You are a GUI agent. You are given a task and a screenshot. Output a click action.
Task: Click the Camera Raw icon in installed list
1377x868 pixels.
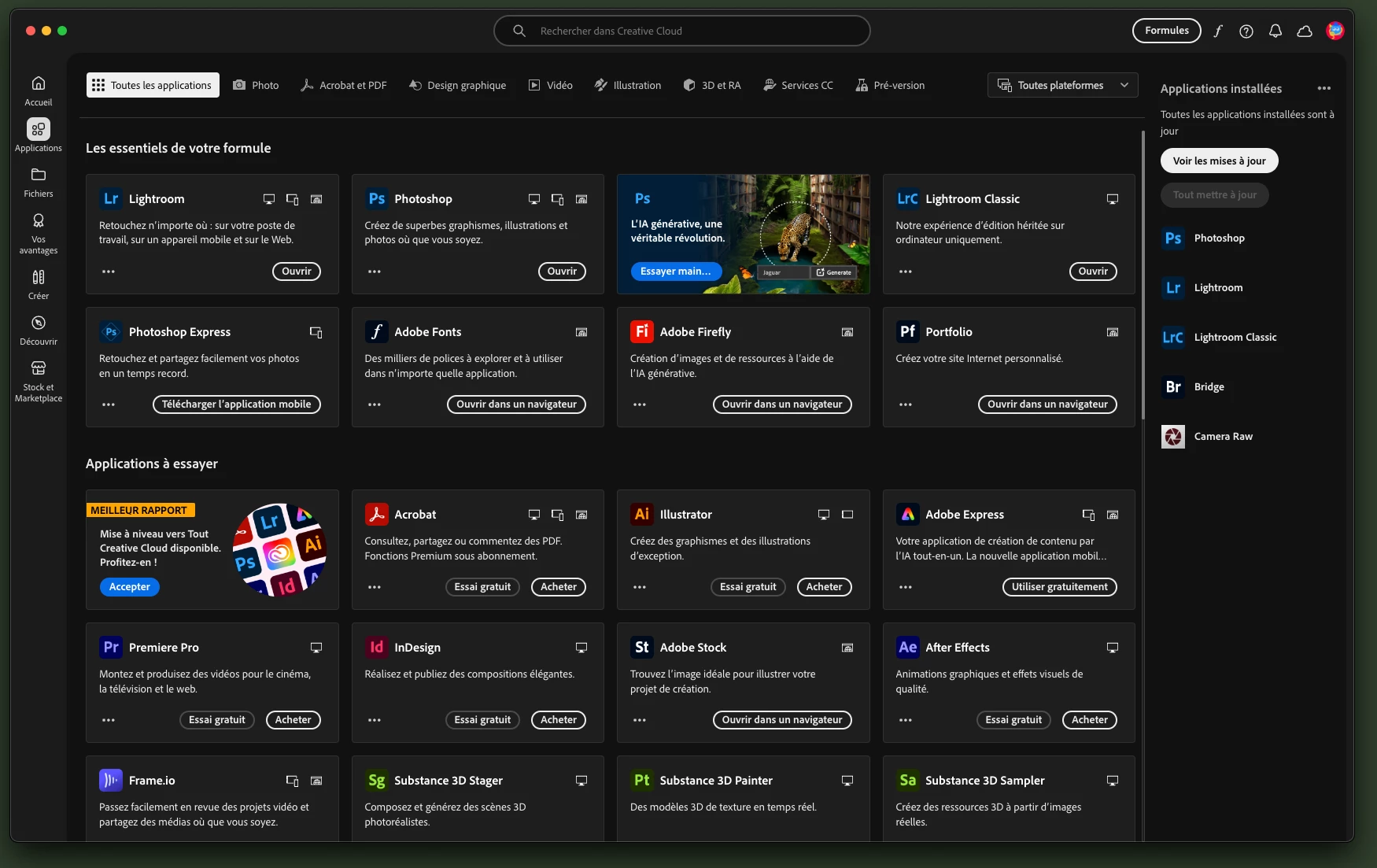[1173, 437]
